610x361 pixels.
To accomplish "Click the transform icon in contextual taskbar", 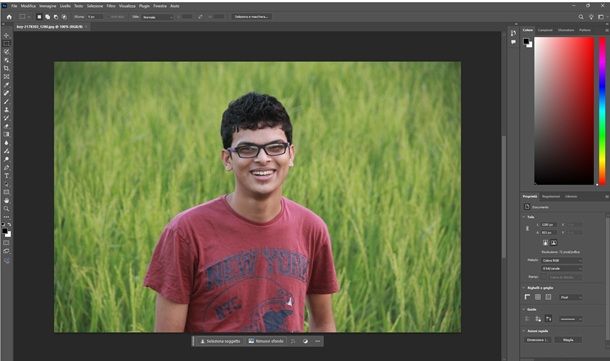I will click(293, 341).
